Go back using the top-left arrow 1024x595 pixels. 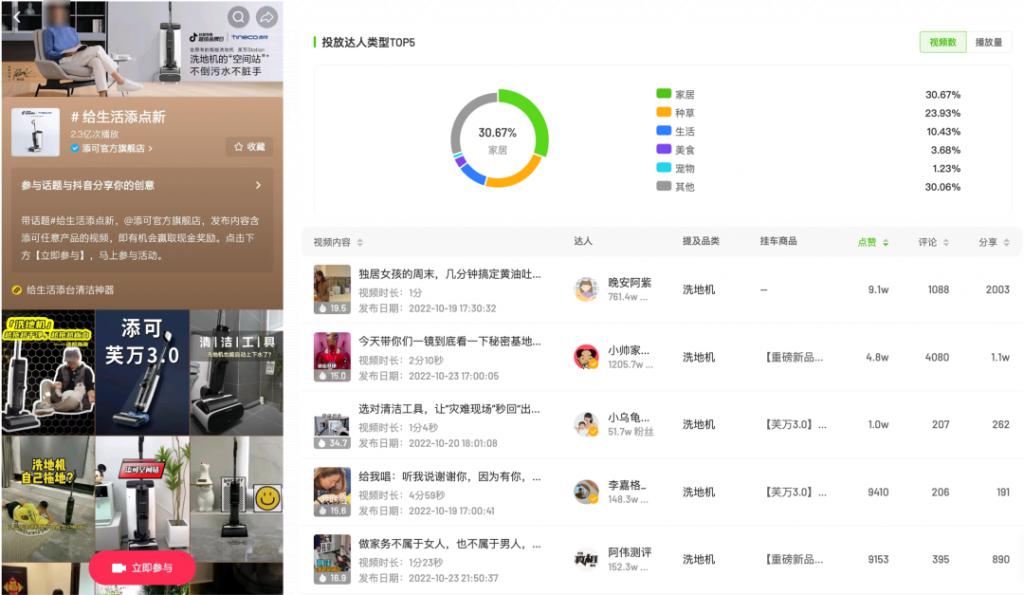point(17,17)
